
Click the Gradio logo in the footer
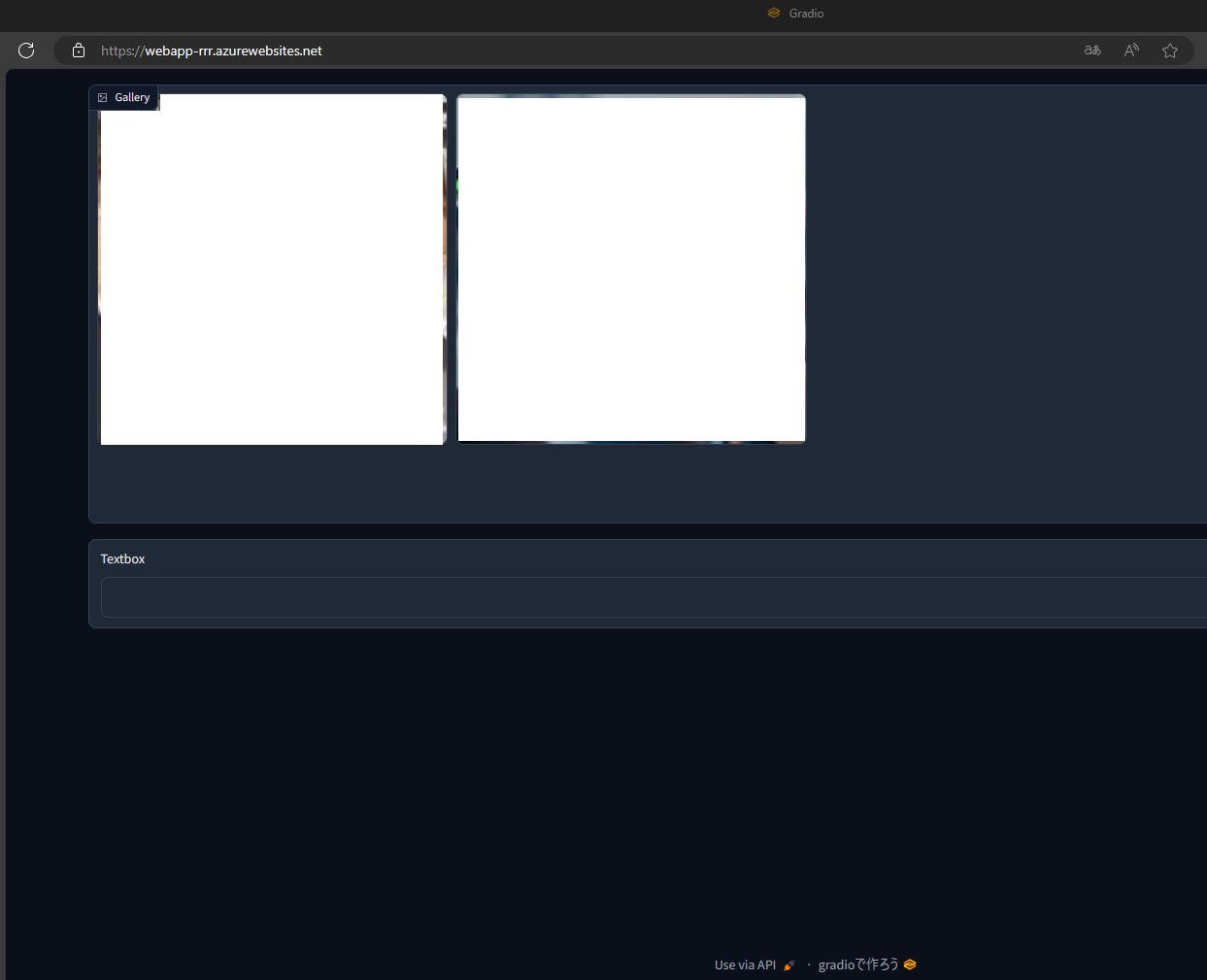[909, 964]
